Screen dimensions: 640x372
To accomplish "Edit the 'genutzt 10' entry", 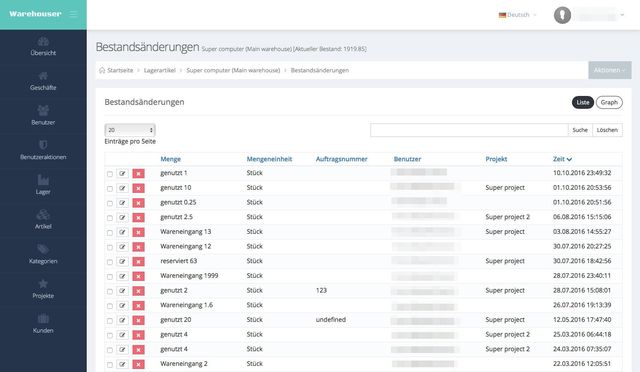I will (122, 188).
